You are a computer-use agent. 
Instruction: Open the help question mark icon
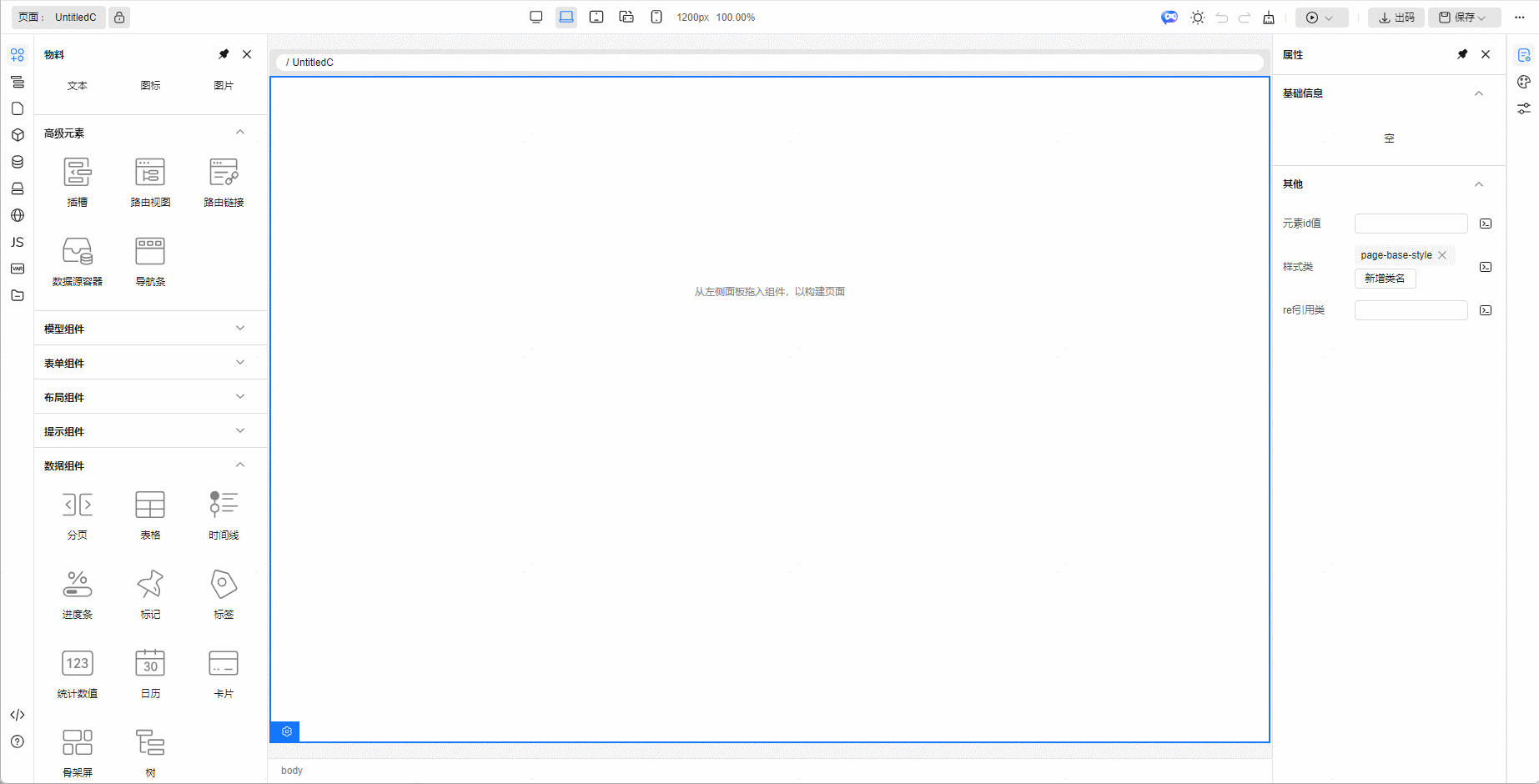coord(18,741)
